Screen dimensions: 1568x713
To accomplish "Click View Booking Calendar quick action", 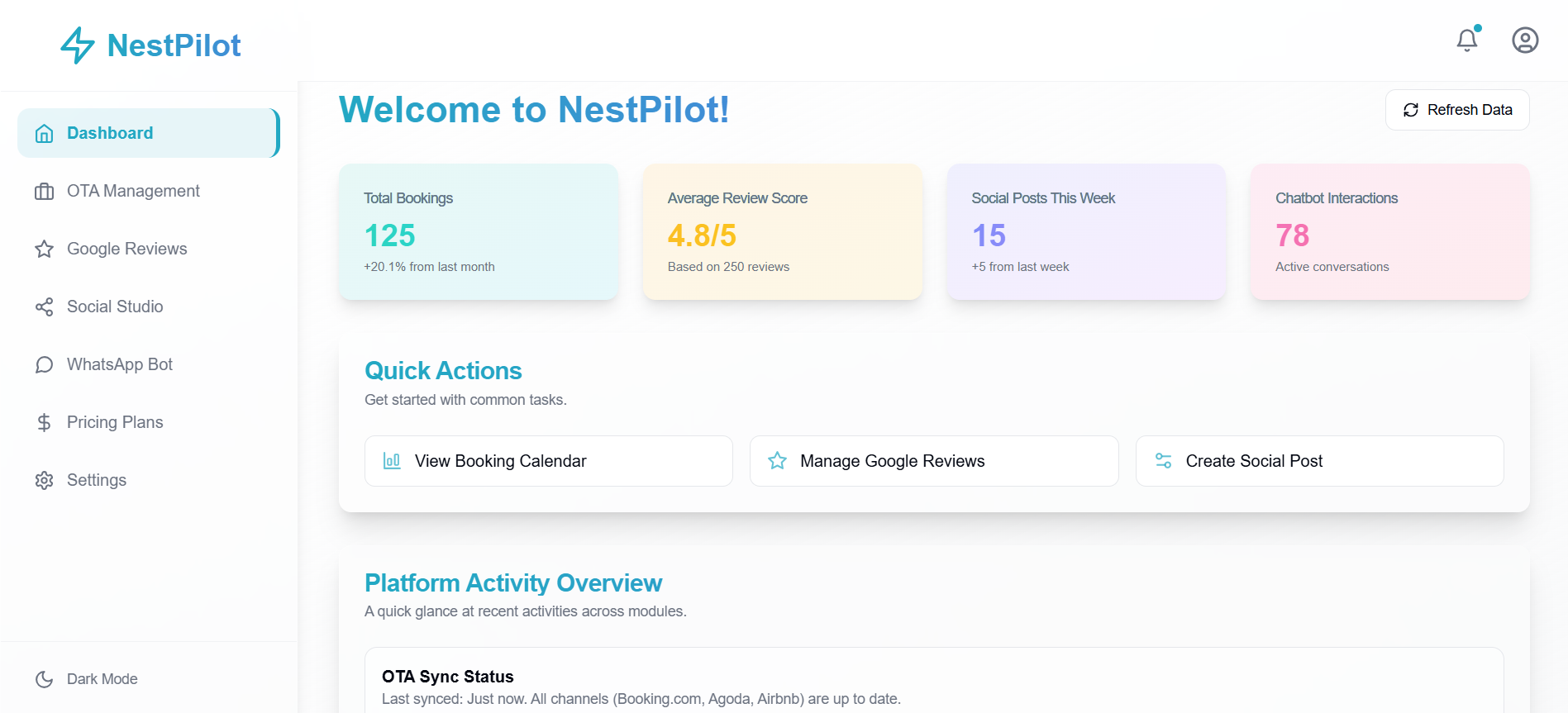I will click(x=548, y=461).
